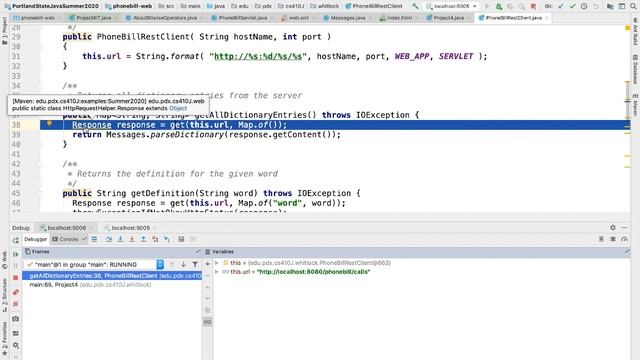Screen dimensions: 640x360
Task: Open Git history clock icon
Action: pos(584,6)
